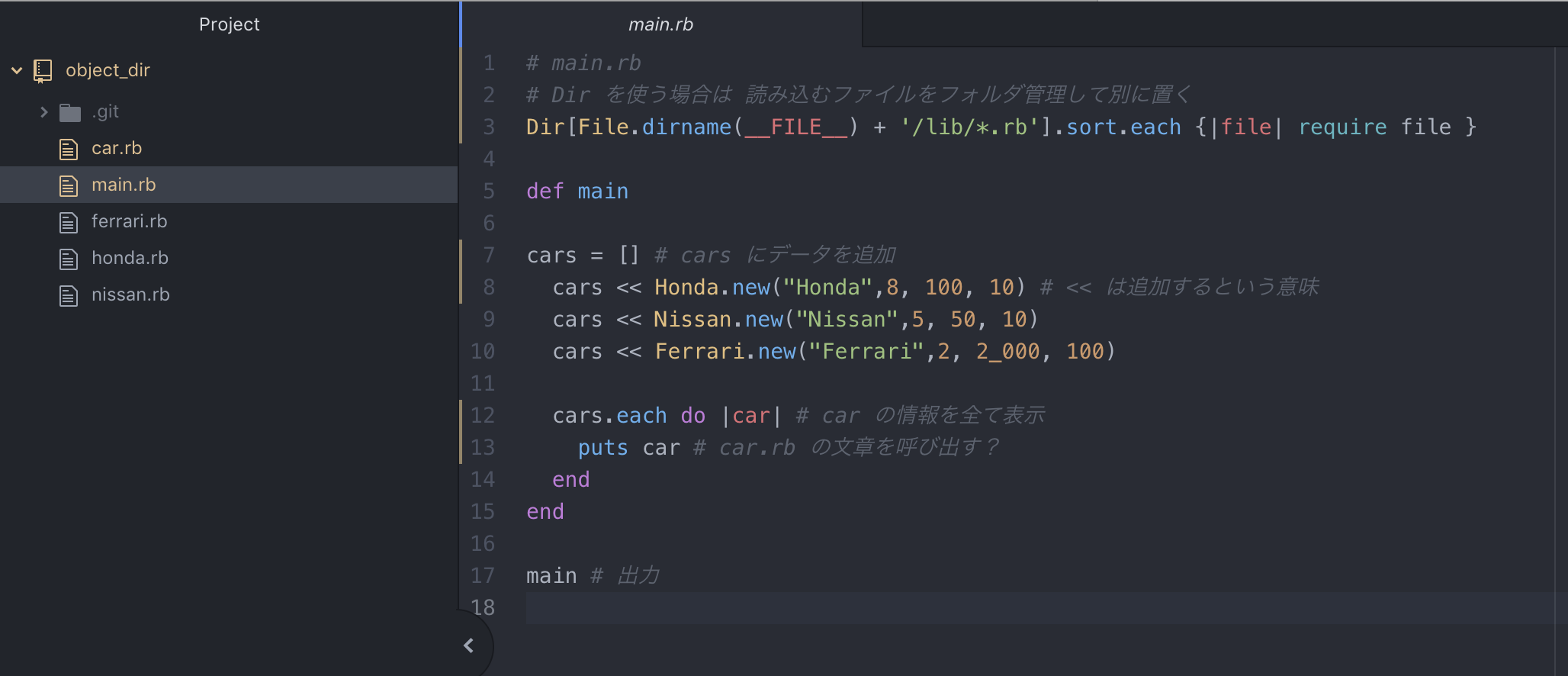Select the object_dir root folder label
1568x676 pixels.
click(108, 70)
